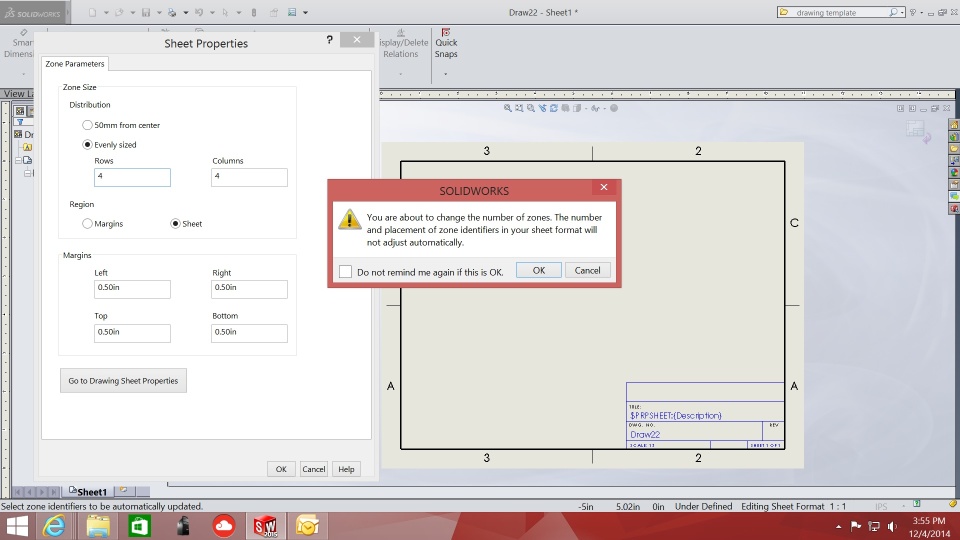Click the 3D Drawing View icon
960x540 pixels.
pyautogui.click(x=565, y=108)
